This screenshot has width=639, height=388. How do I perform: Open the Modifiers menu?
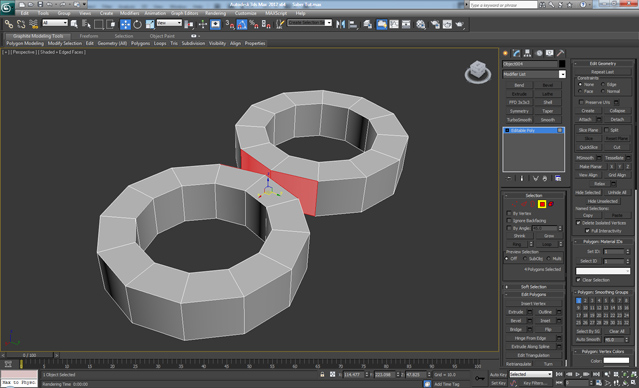click(x=129, y=13)
